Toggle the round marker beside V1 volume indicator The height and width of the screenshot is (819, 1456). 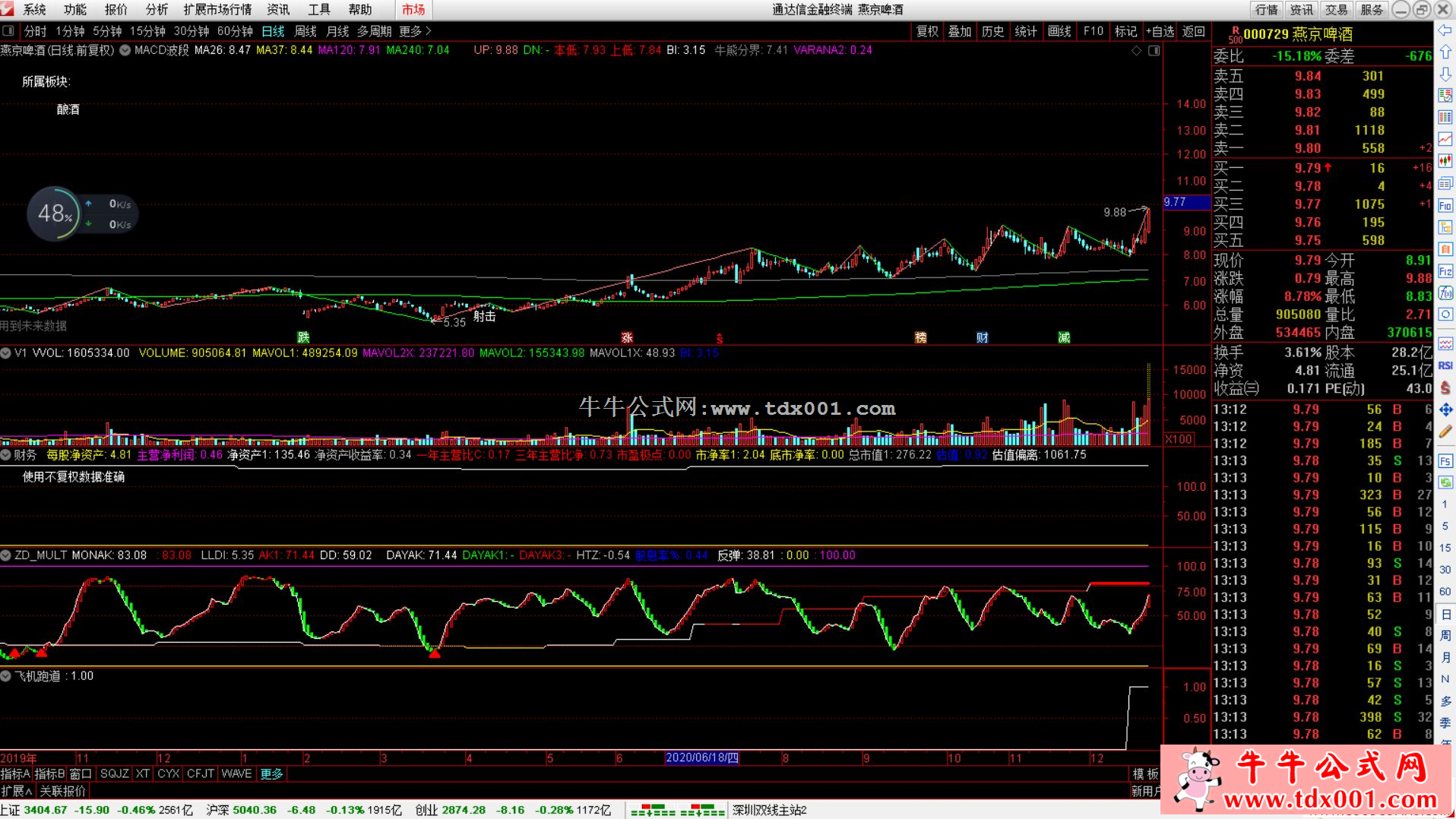tap(6, 353)
